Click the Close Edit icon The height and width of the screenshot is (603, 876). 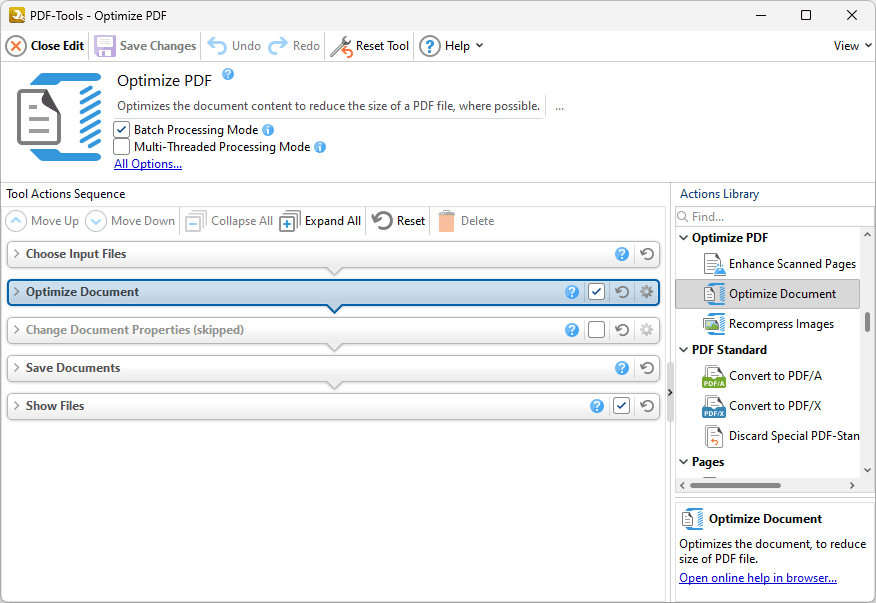16,46
